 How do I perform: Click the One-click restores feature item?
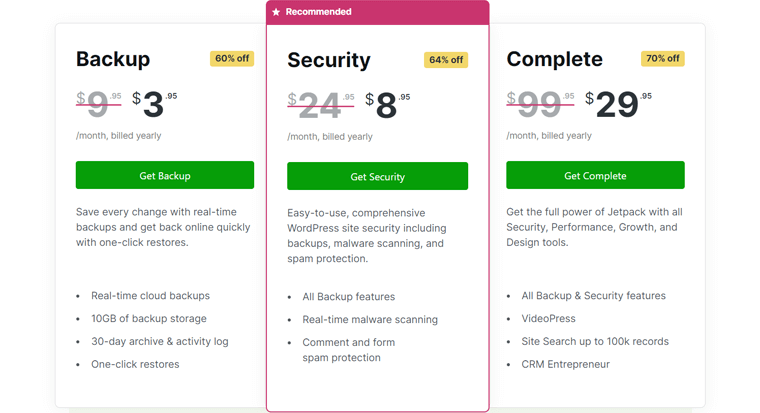tap(135, 364)
